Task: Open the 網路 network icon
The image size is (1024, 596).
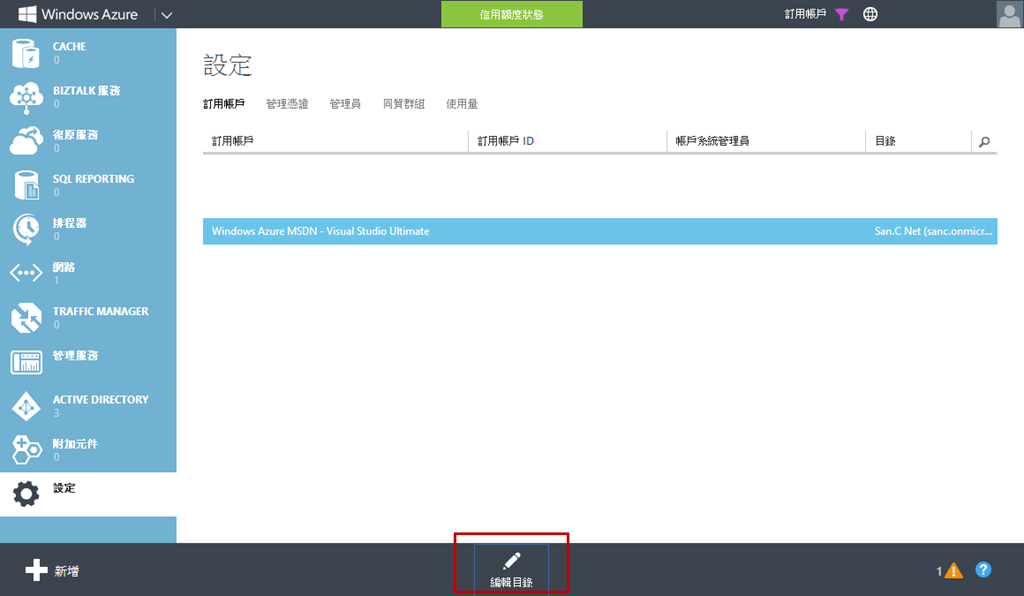Action: click(x=26, y=273)
